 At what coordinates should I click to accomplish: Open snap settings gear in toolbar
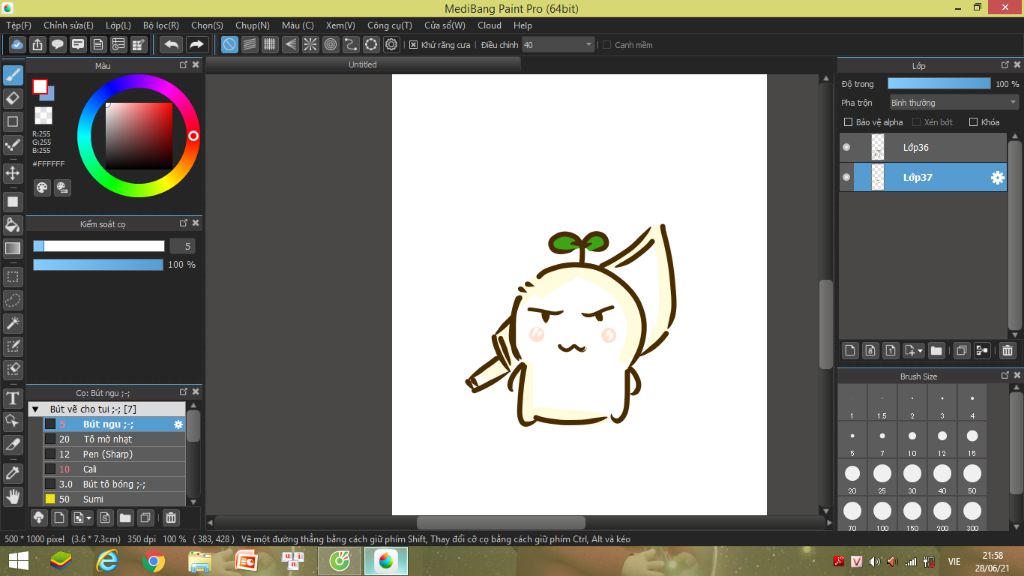pyautogui.click(x=391, y=44)
